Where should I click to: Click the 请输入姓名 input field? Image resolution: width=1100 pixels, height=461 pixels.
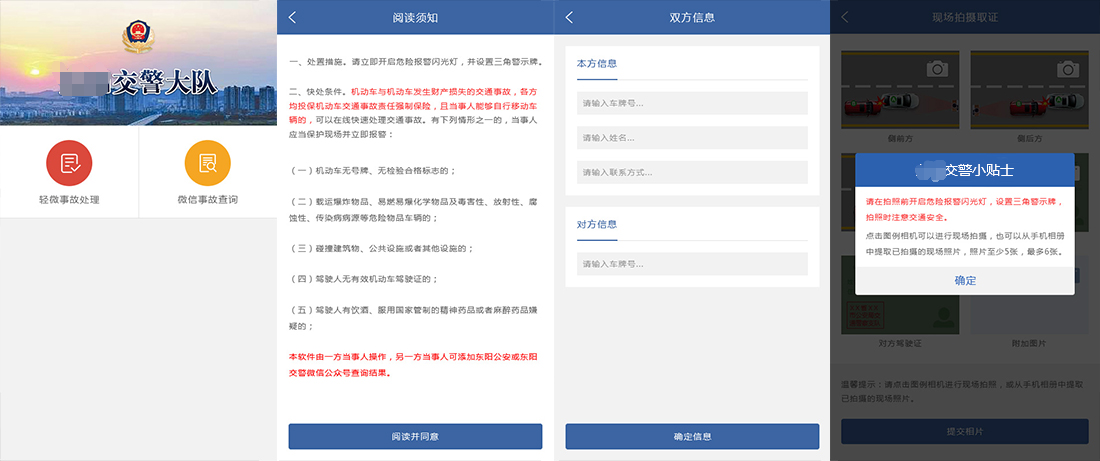tap(692, 138)
